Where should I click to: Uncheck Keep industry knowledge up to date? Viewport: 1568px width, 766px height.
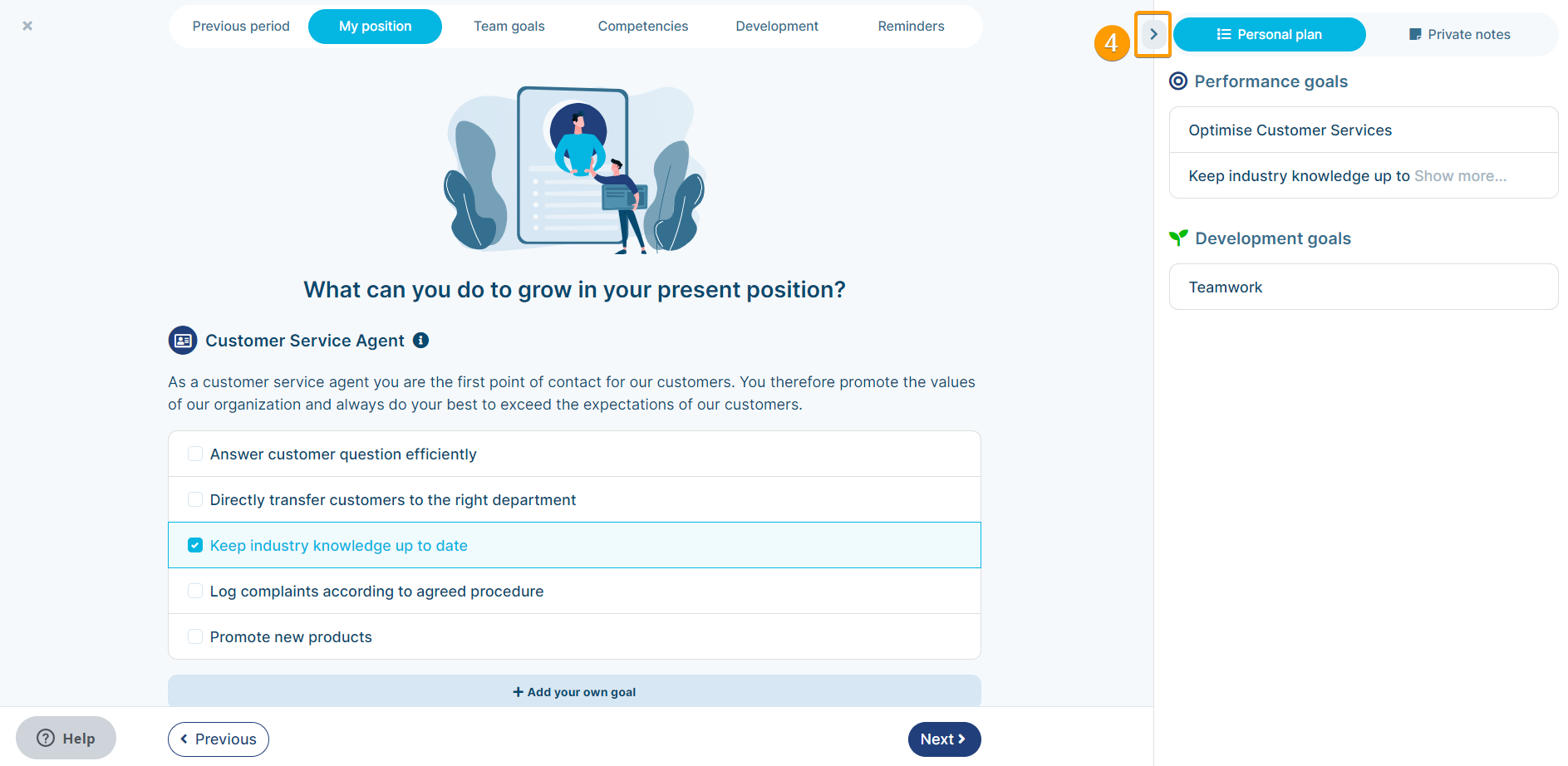pyautogui.click(x=195, y=545)
